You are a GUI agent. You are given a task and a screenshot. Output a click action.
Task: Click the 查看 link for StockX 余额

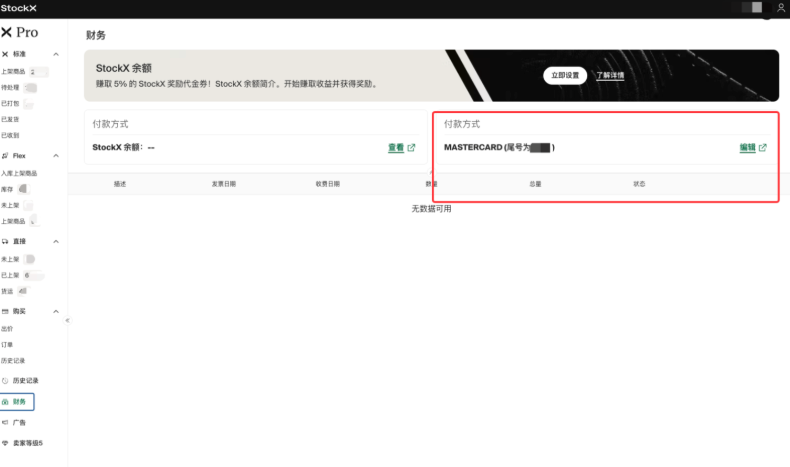pos(396,148)
